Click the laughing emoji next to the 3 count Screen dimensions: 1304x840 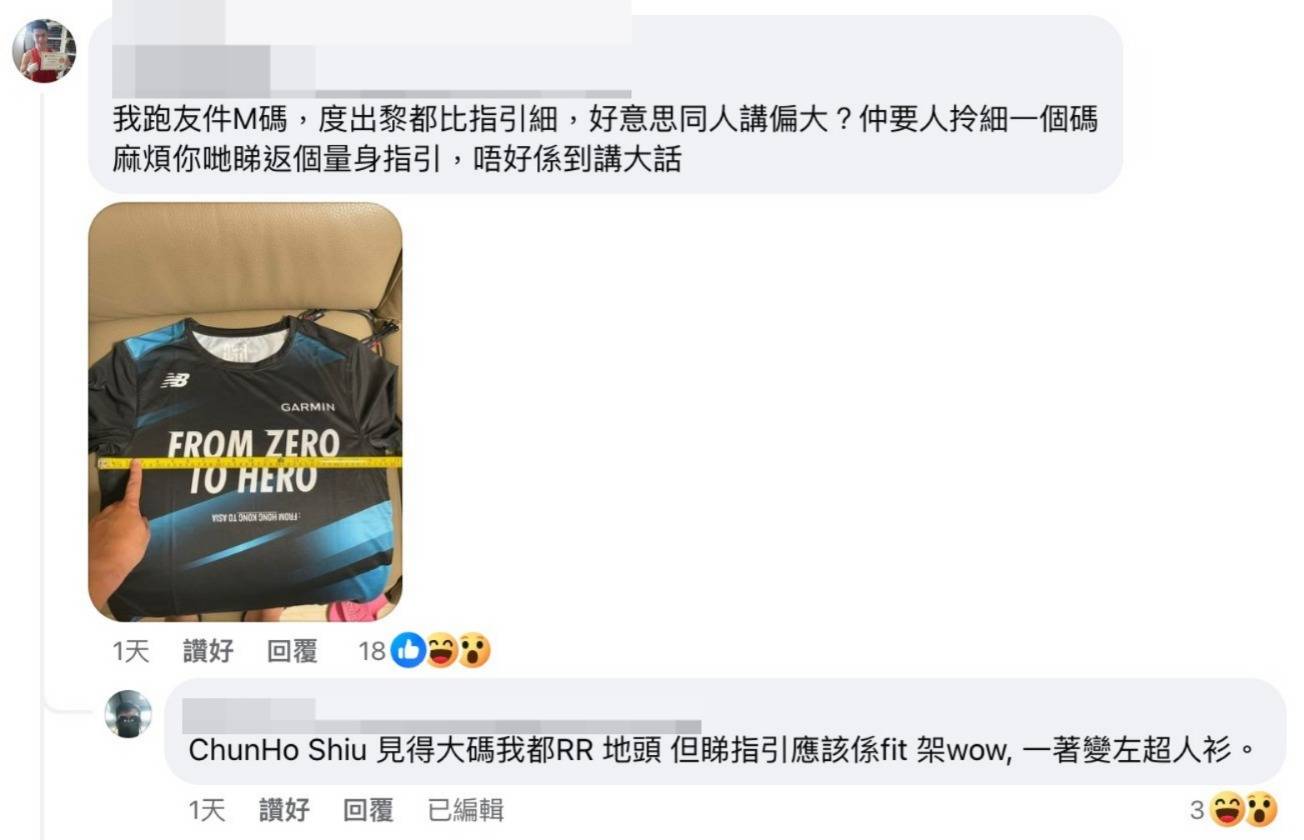[1227, 809]
